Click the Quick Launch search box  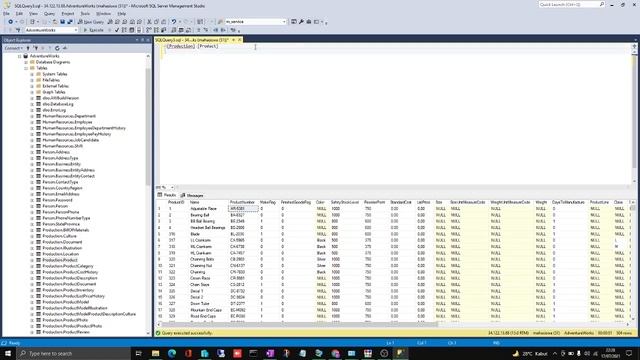(x=571, y=4)
